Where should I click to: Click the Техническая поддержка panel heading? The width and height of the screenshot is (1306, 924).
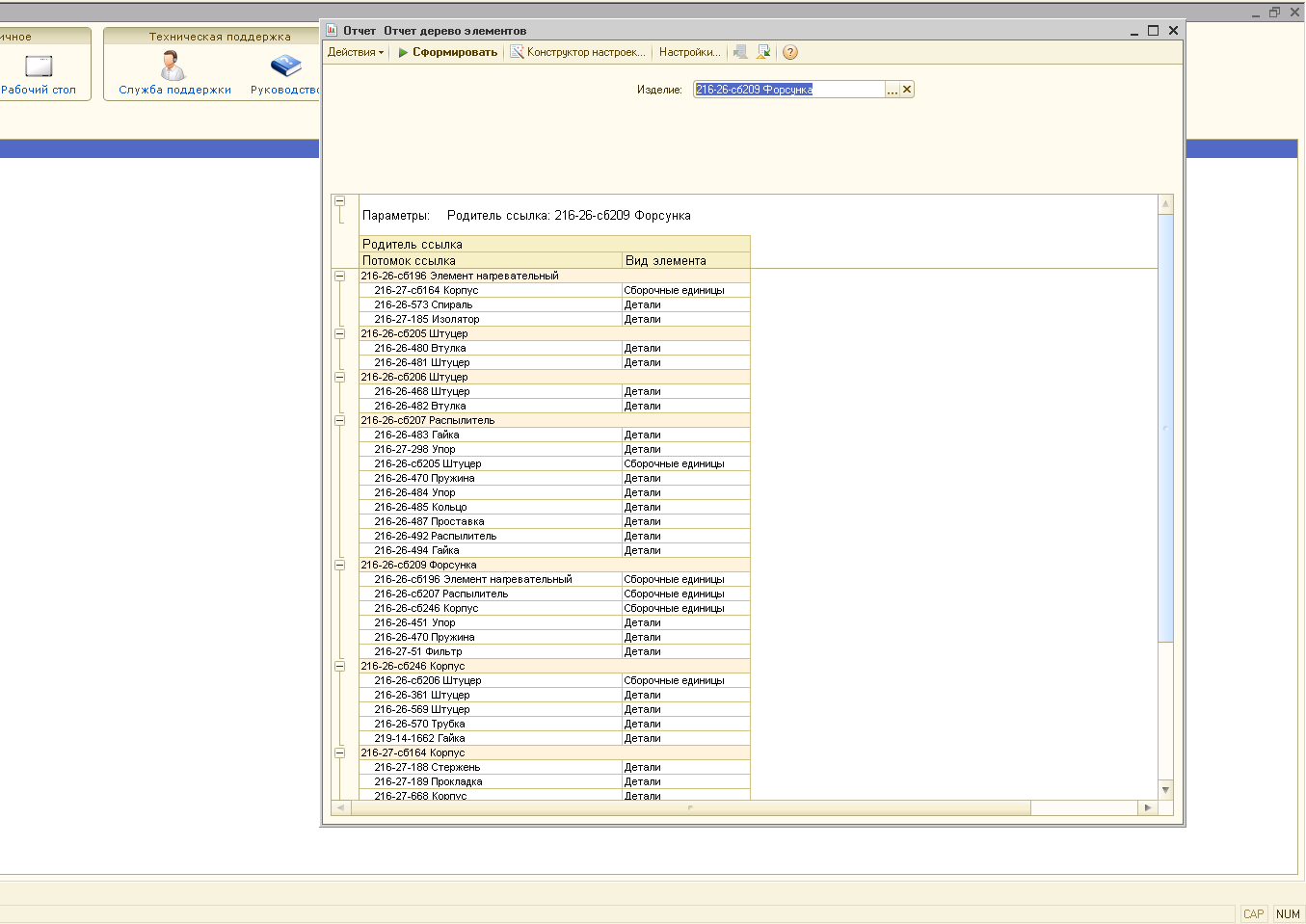coord(220,37)
